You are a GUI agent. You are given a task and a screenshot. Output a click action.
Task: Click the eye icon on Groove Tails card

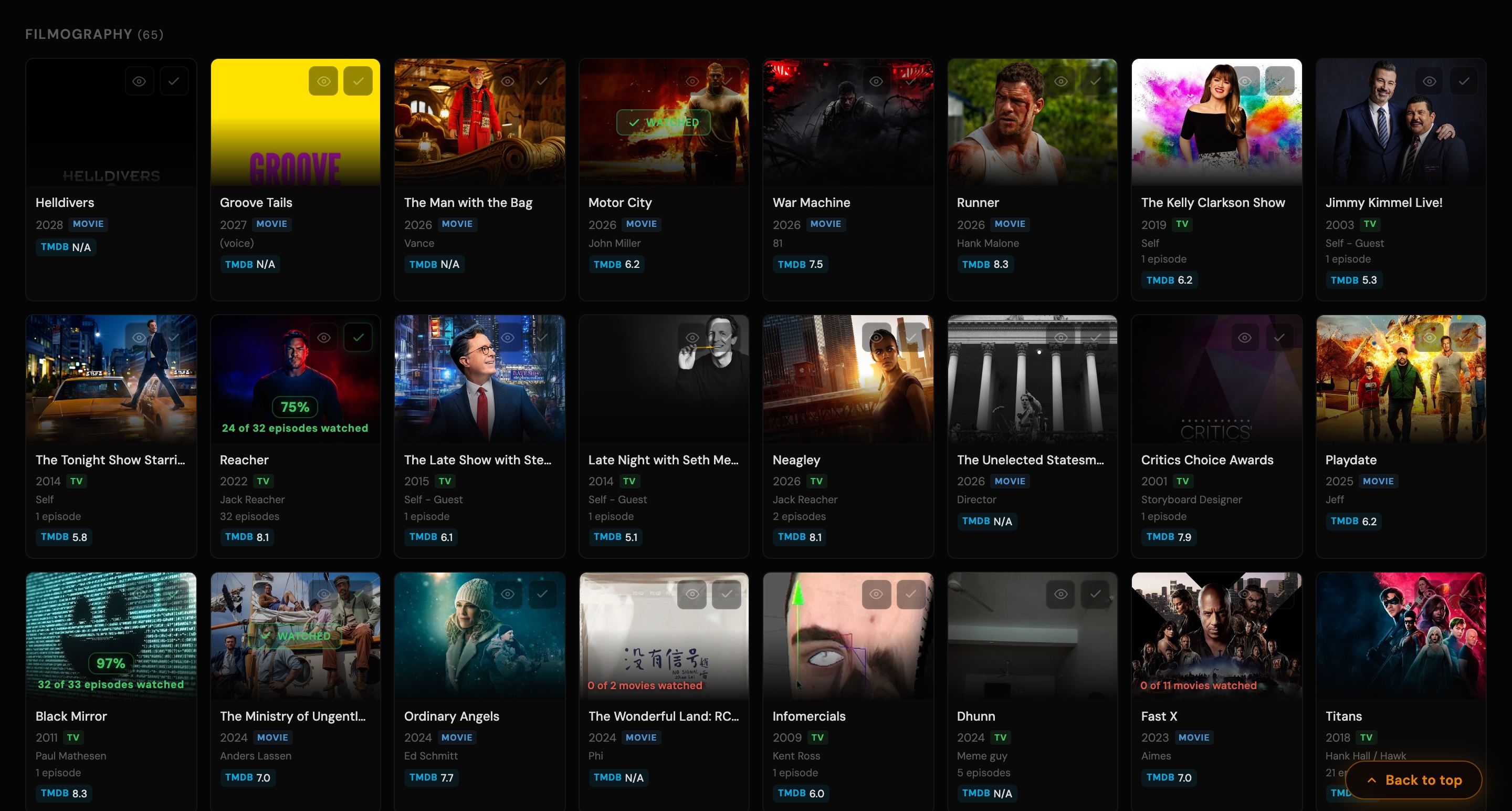(x=323, y=81)
